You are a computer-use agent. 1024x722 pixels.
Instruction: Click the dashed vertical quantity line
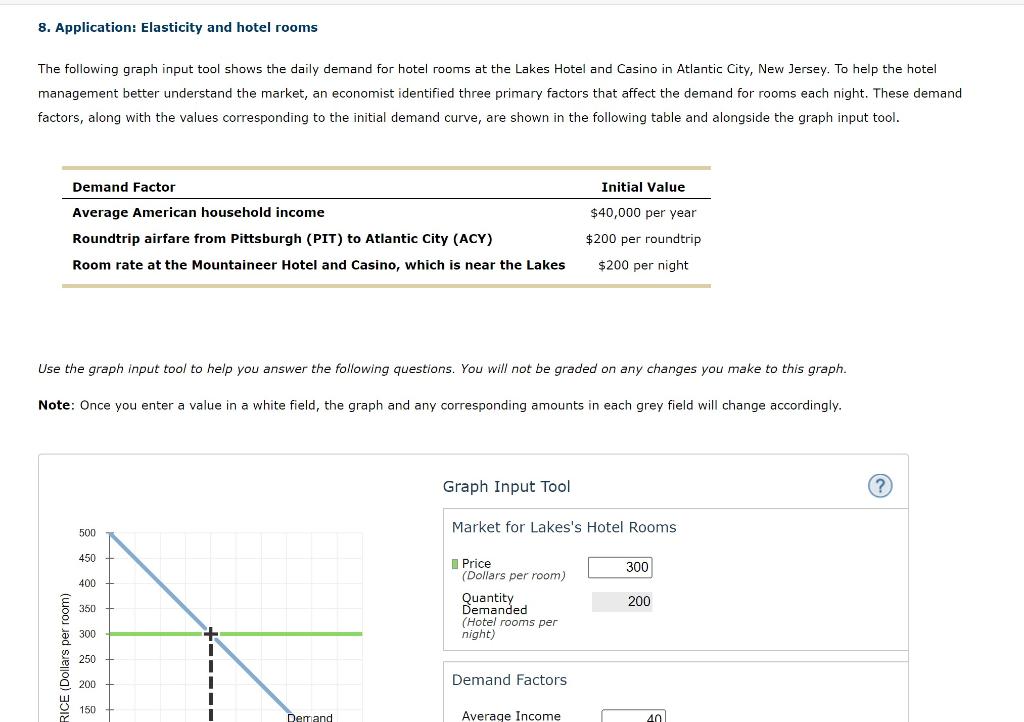[210, 680]
